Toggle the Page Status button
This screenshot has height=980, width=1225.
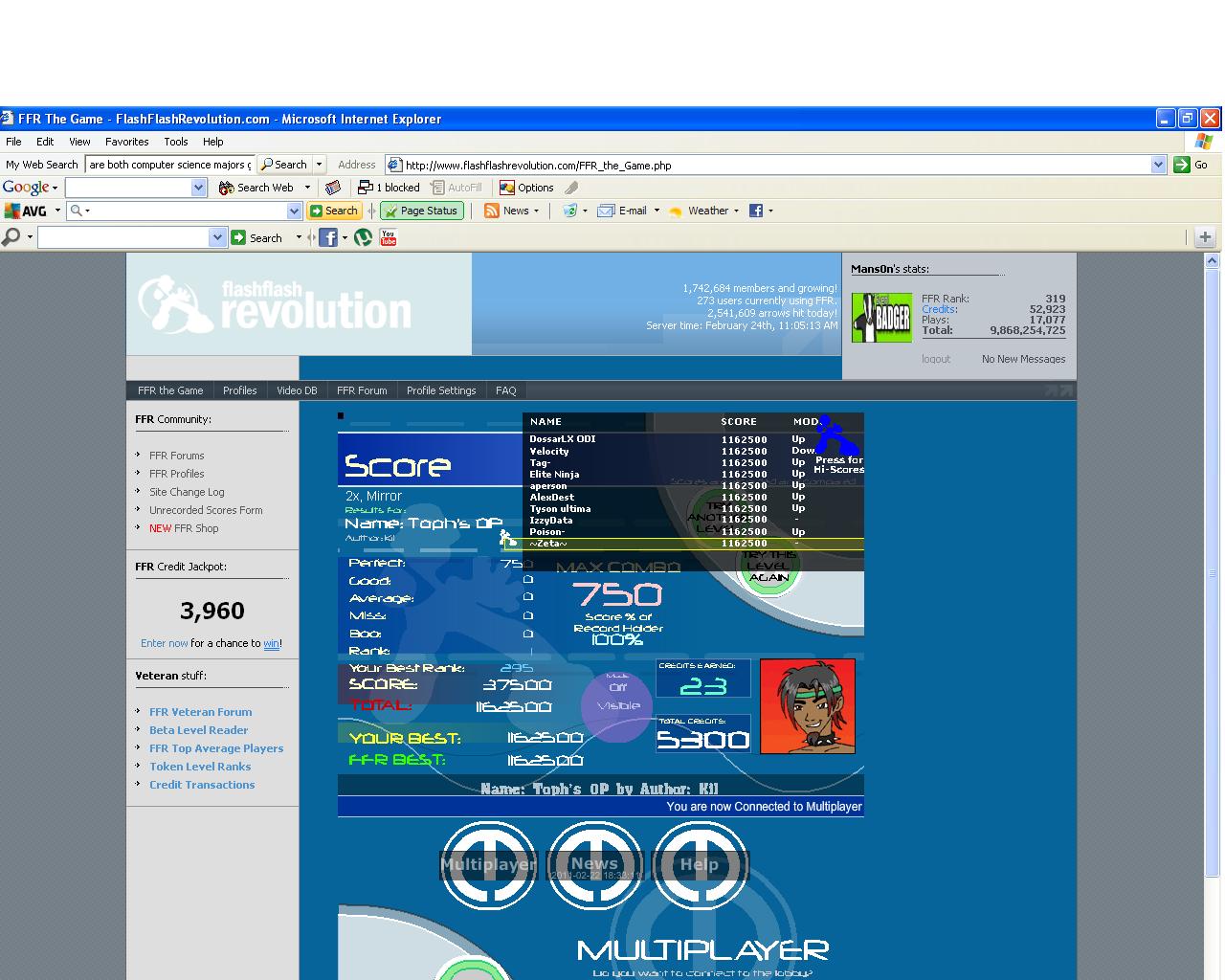422,211
